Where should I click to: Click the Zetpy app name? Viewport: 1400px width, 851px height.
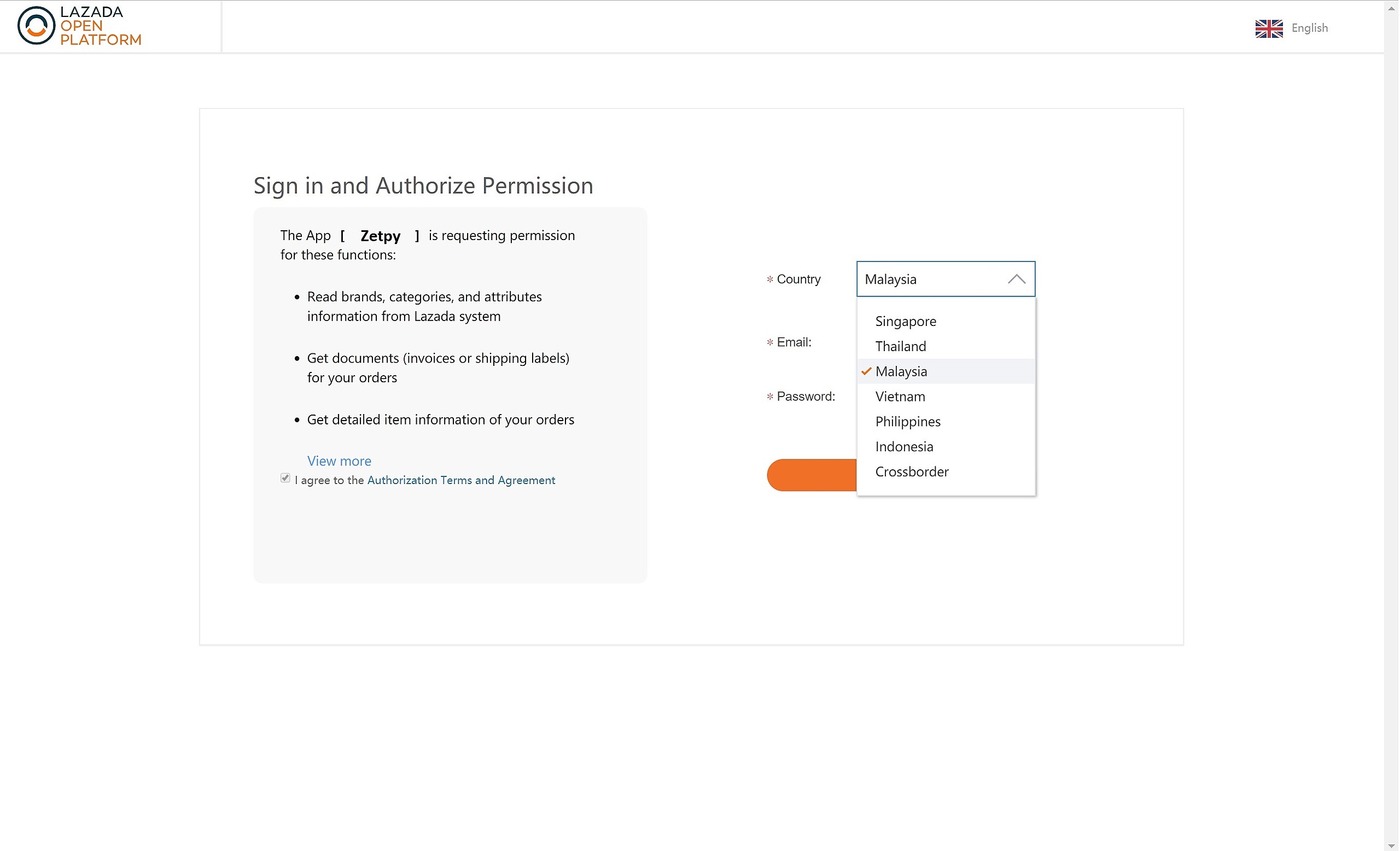380,236
